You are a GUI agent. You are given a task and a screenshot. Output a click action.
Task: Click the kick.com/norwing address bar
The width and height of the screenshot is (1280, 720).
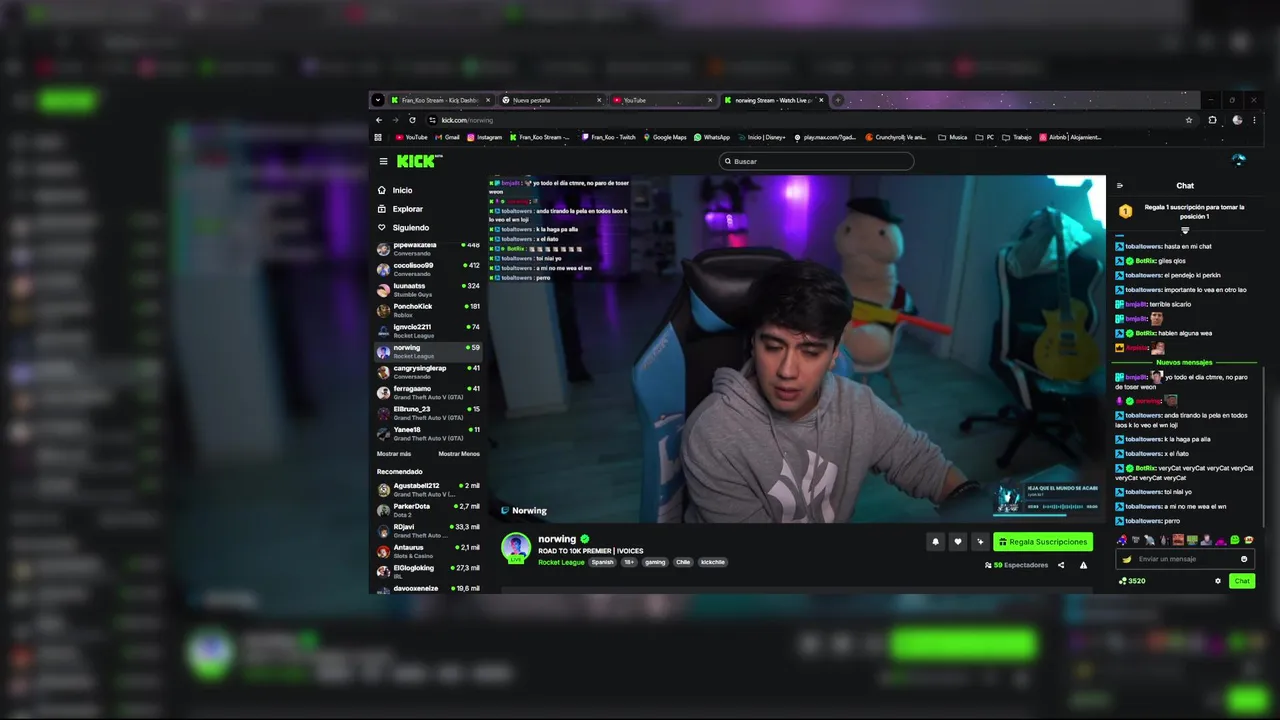(x=810, y=120)
